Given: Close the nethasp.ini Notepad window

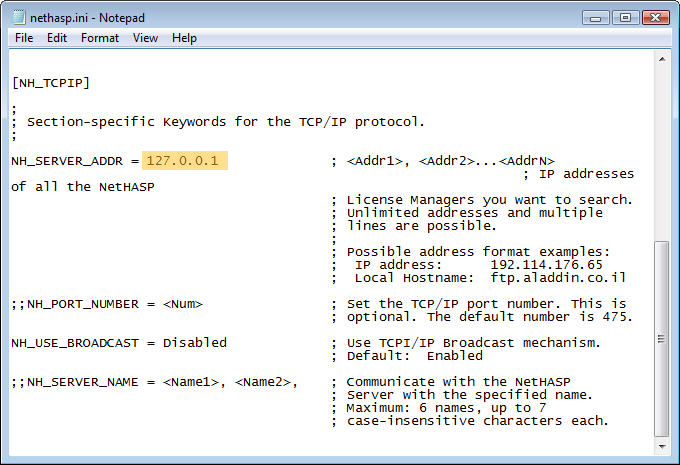Looking at the screenshot, I should [x=654, y=17].
